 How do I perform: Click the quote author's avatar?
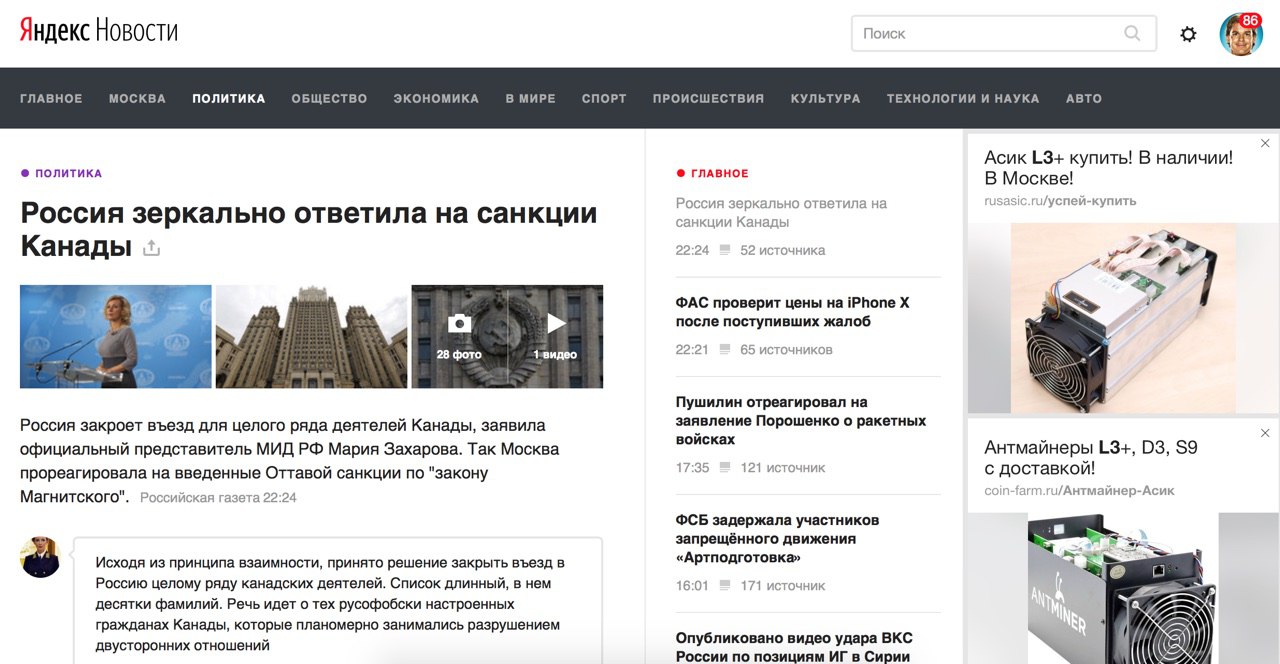point(41,557)
